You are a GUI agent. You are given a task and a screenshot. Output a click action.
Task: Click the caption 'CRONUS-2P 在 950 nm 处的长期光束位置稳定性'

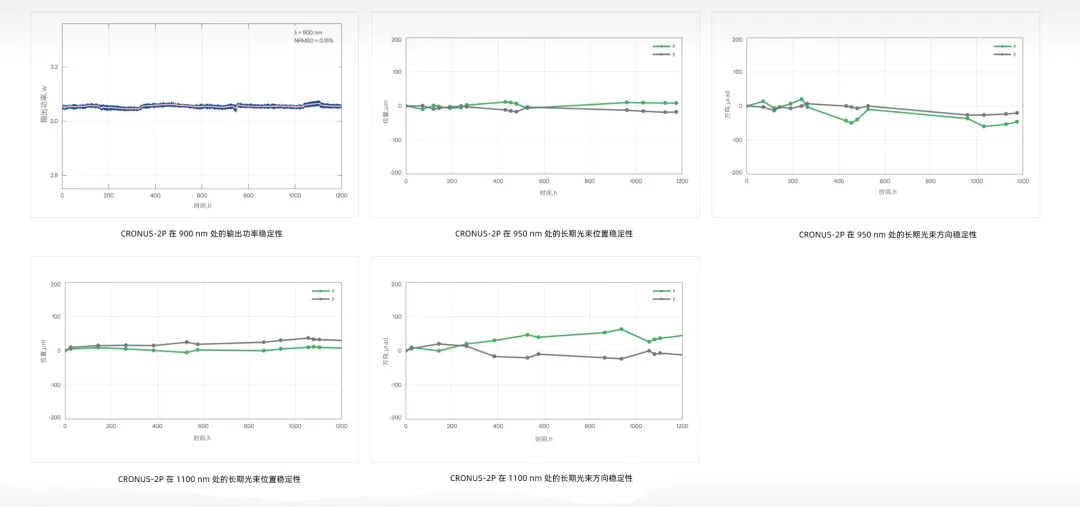(x=543, y=234)
